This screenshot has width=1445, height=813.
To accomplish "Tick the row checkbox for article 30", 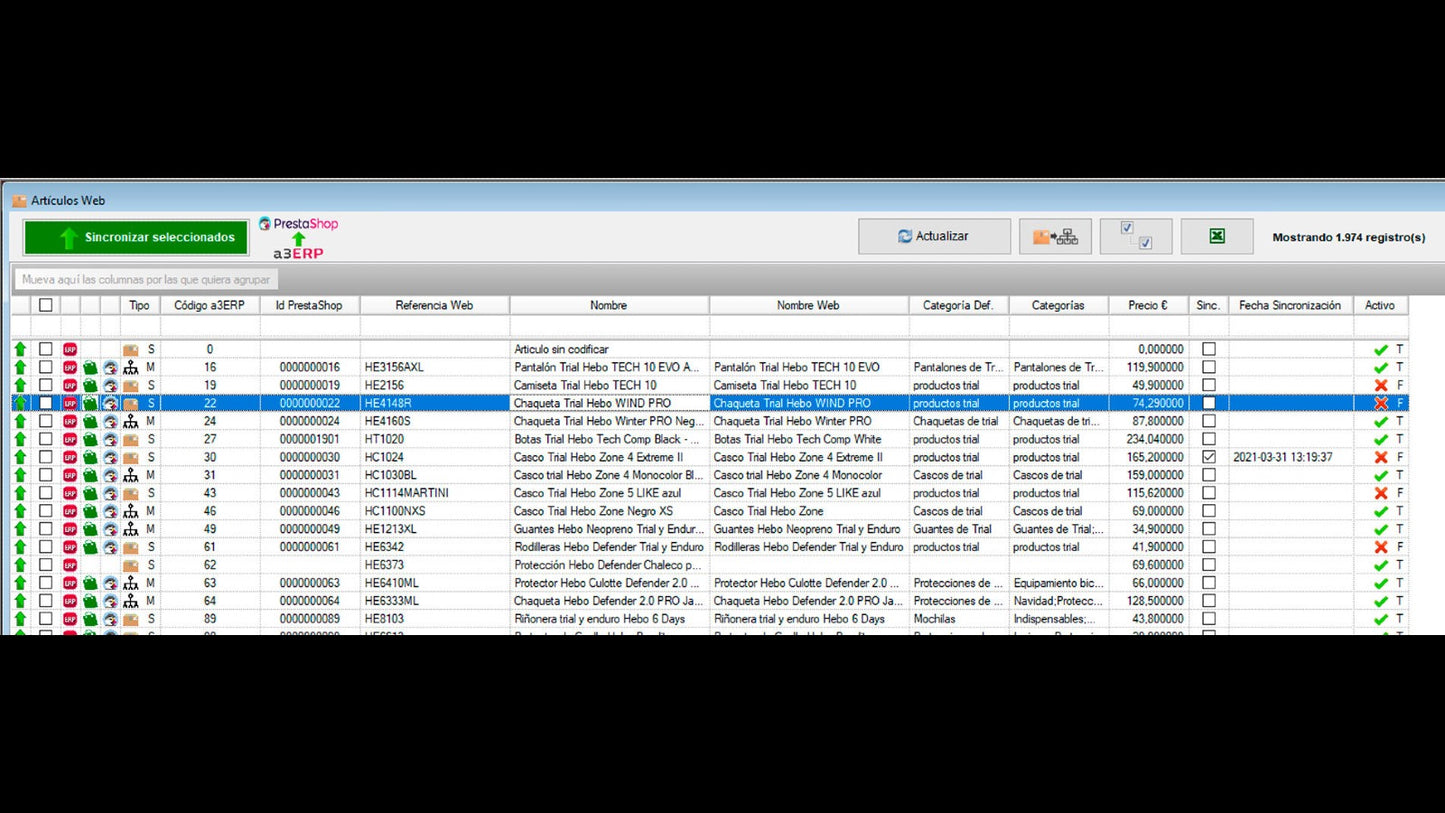I will click(x=45, y=458).
